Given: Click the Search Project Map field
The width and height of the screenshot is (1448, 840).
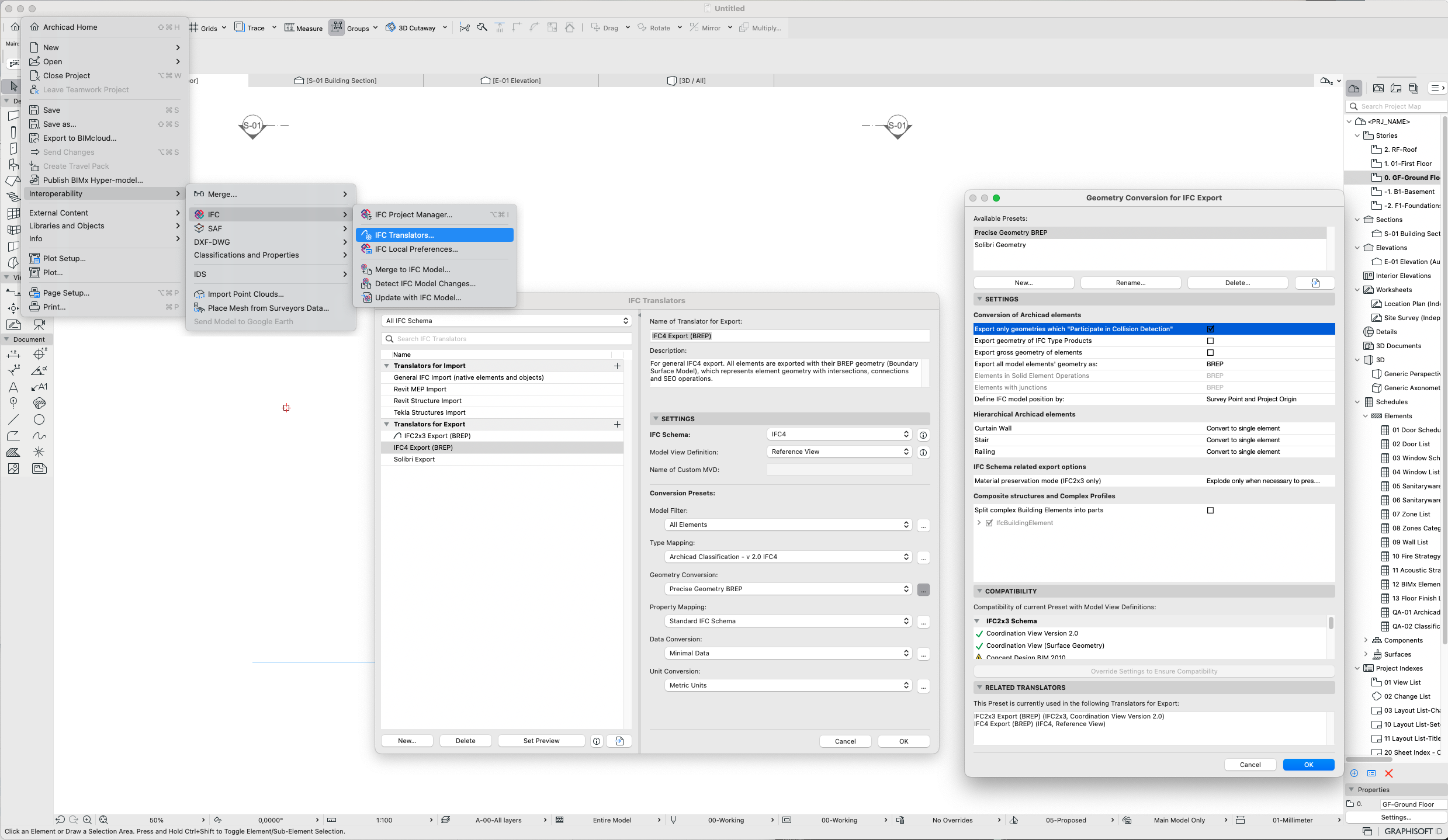Looking at the screenshot, I should [x=1397, y=106].
